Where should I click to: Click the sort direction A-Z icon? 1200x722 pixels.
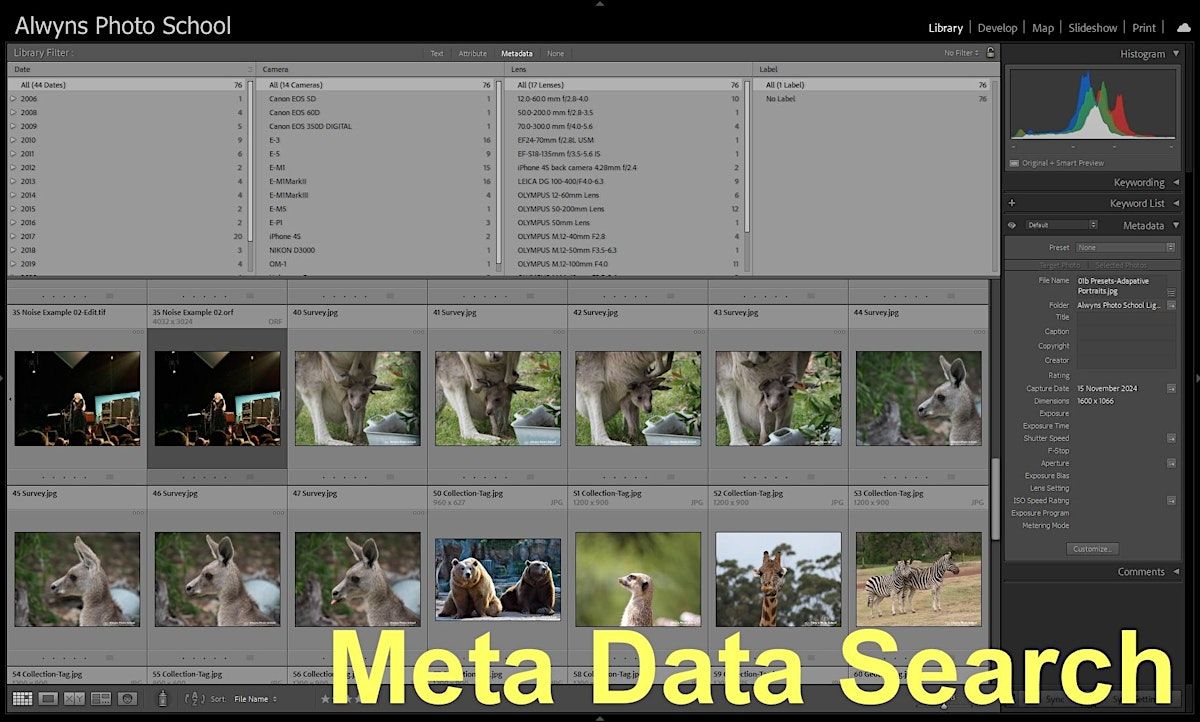click(196, 698)
